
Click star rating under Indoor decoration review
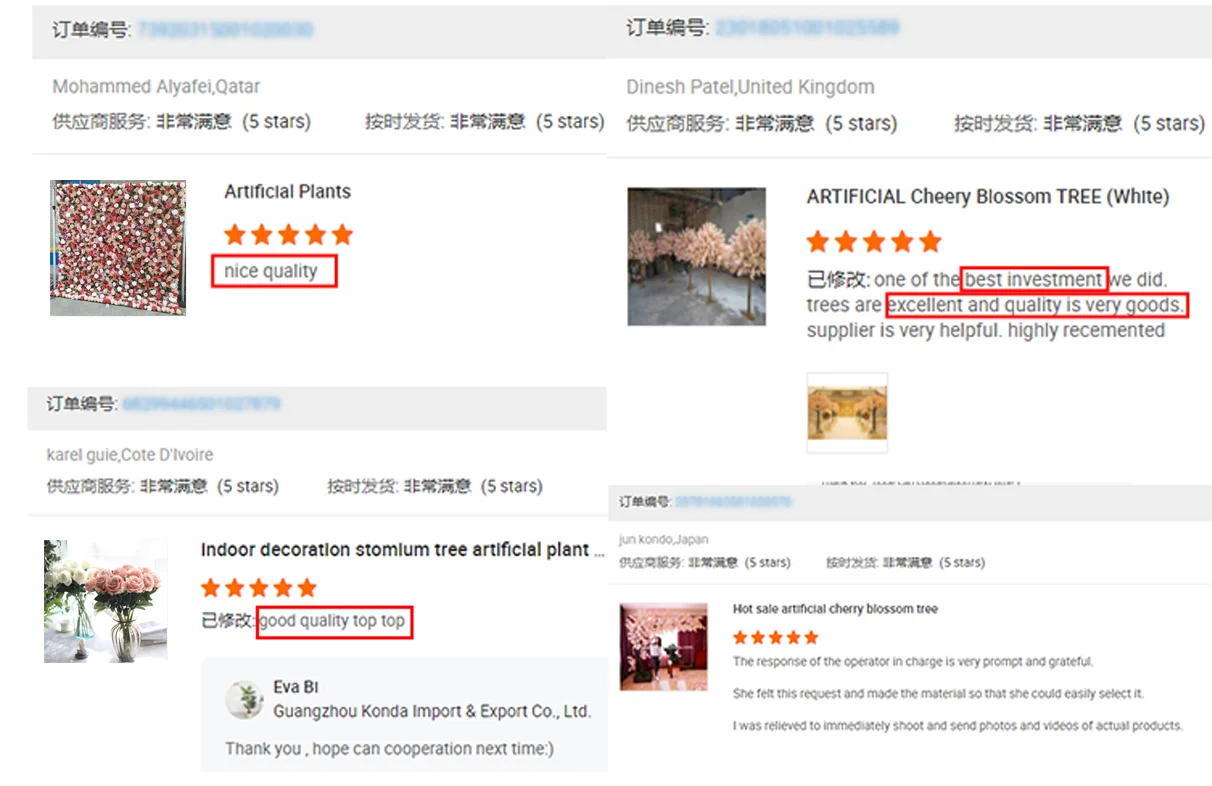pos(259,587)
